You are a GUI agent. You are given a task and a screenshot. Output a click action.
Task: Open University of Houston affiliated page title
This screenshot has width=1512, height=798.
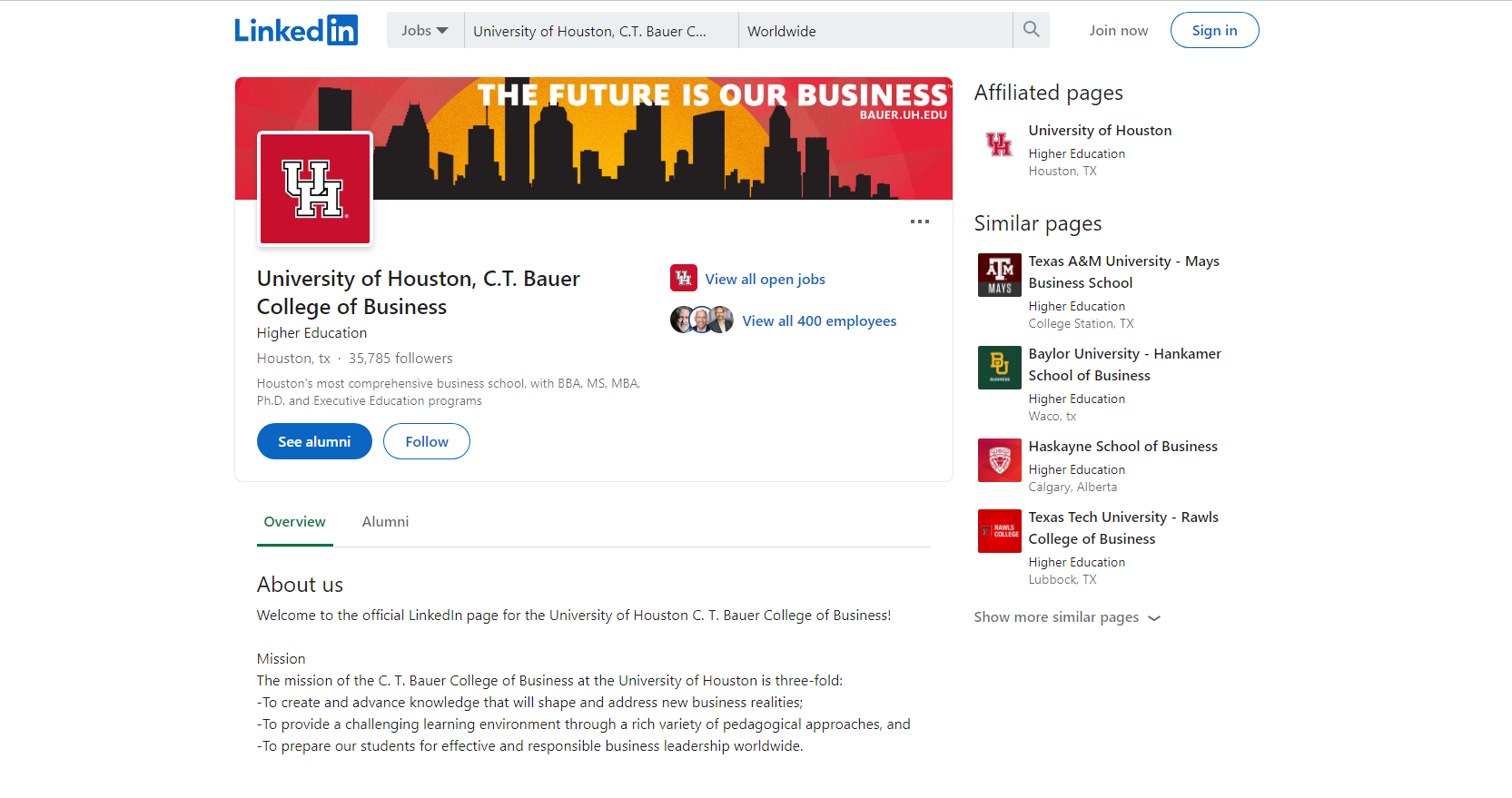click(1100, 131)
